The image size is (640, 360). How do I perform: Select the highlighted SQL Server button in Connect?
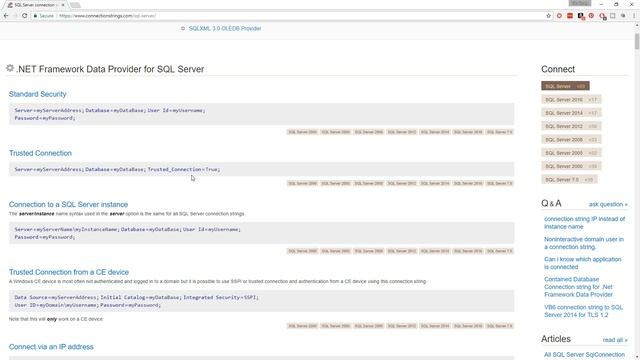click(x=565, y=86)
